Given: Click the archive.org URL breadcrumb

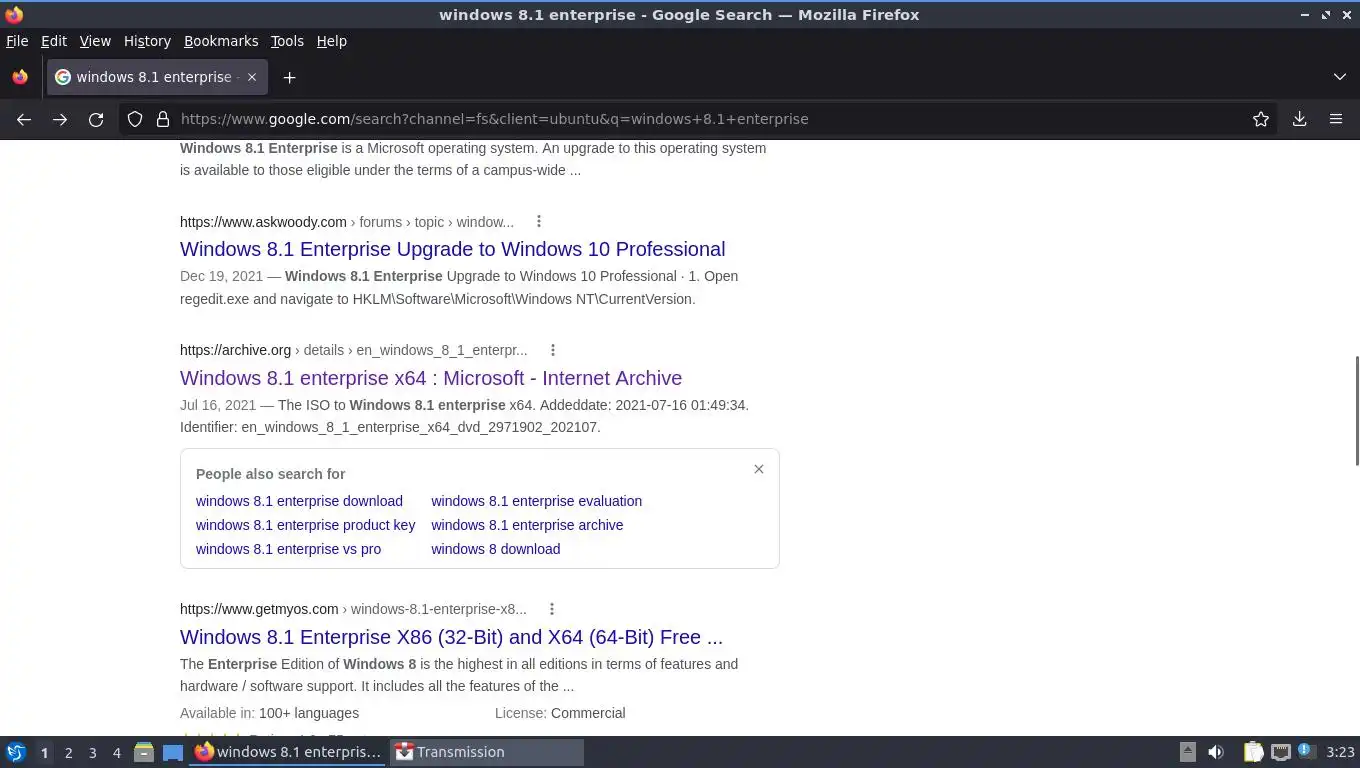Looking at the screenshot, I should pyautogui.click(x=353, y=350).
